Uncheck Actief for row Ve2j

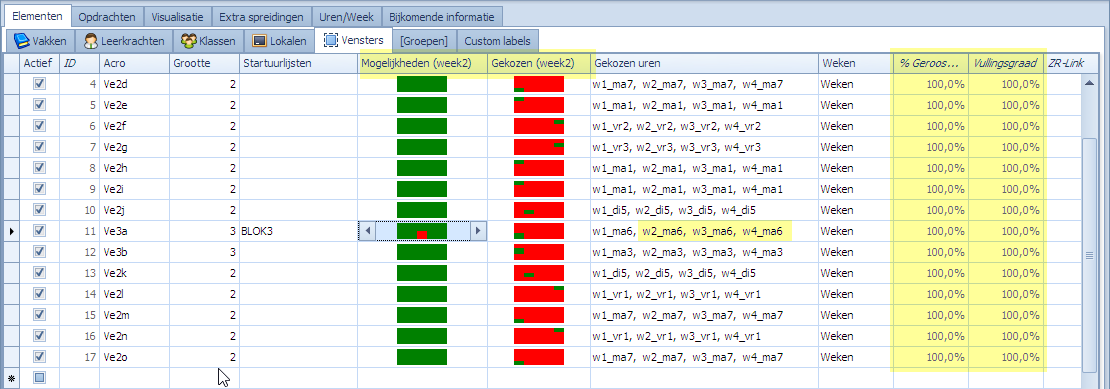coord(40,209)
